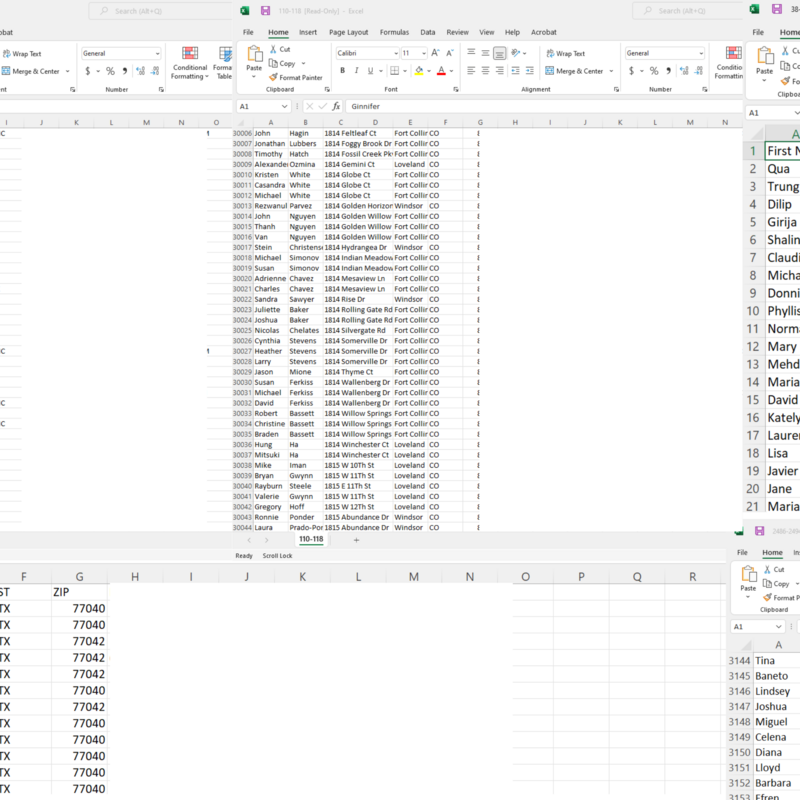This screenshot has width=800, height=800.
Task: Toggle Underline formatting
Action: click(x=372, y=71)
